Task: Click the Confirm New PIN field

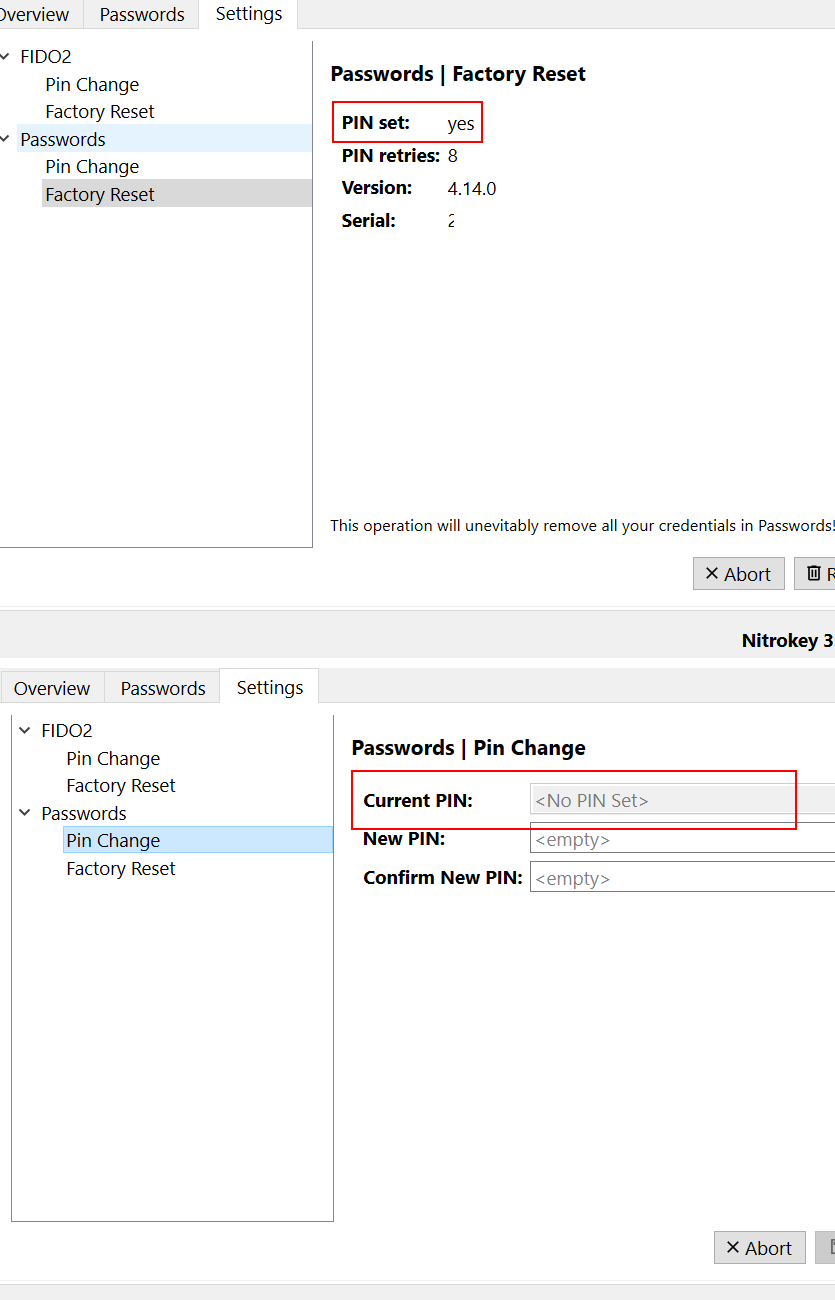Action: pyautogui.click(x=682, y=878)
